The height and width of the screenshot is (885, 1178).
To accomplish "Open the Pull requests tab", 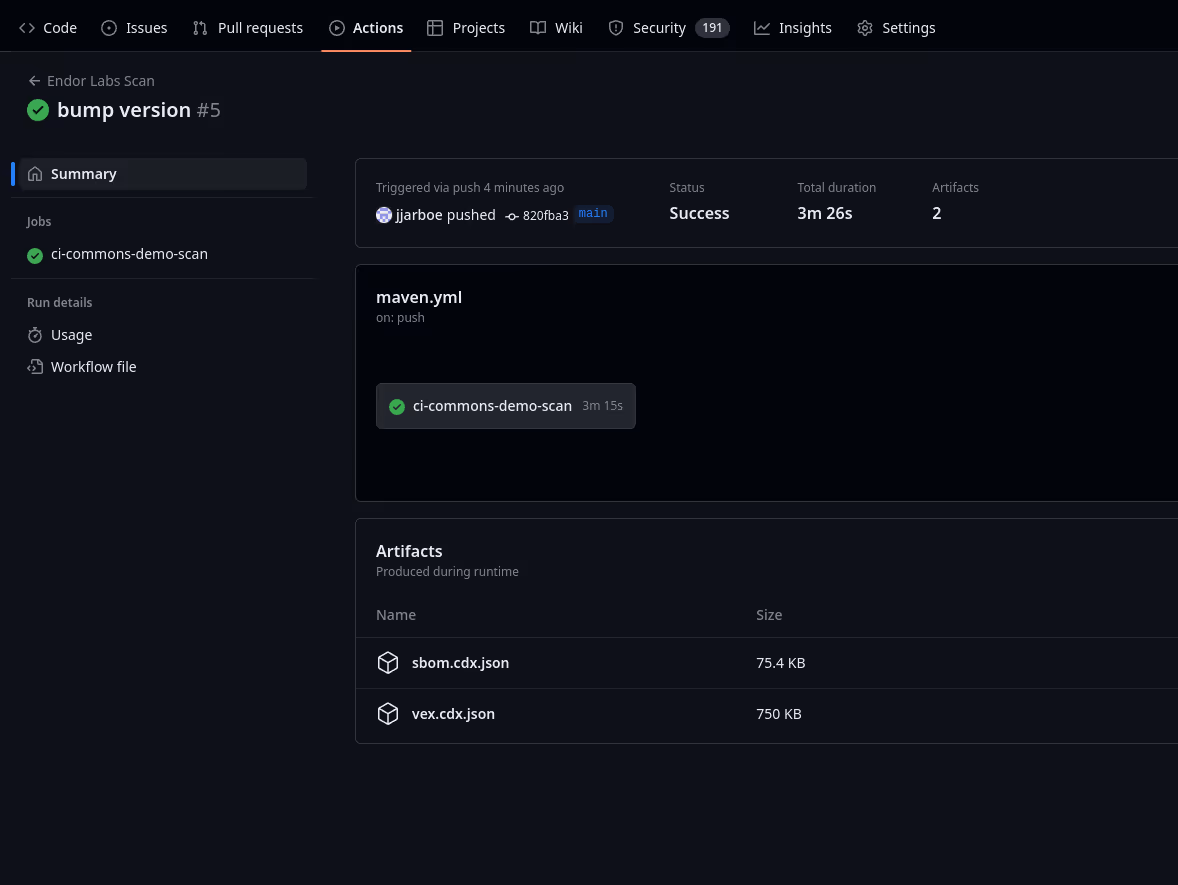I will pyautogui.click(x=248, y=28).
